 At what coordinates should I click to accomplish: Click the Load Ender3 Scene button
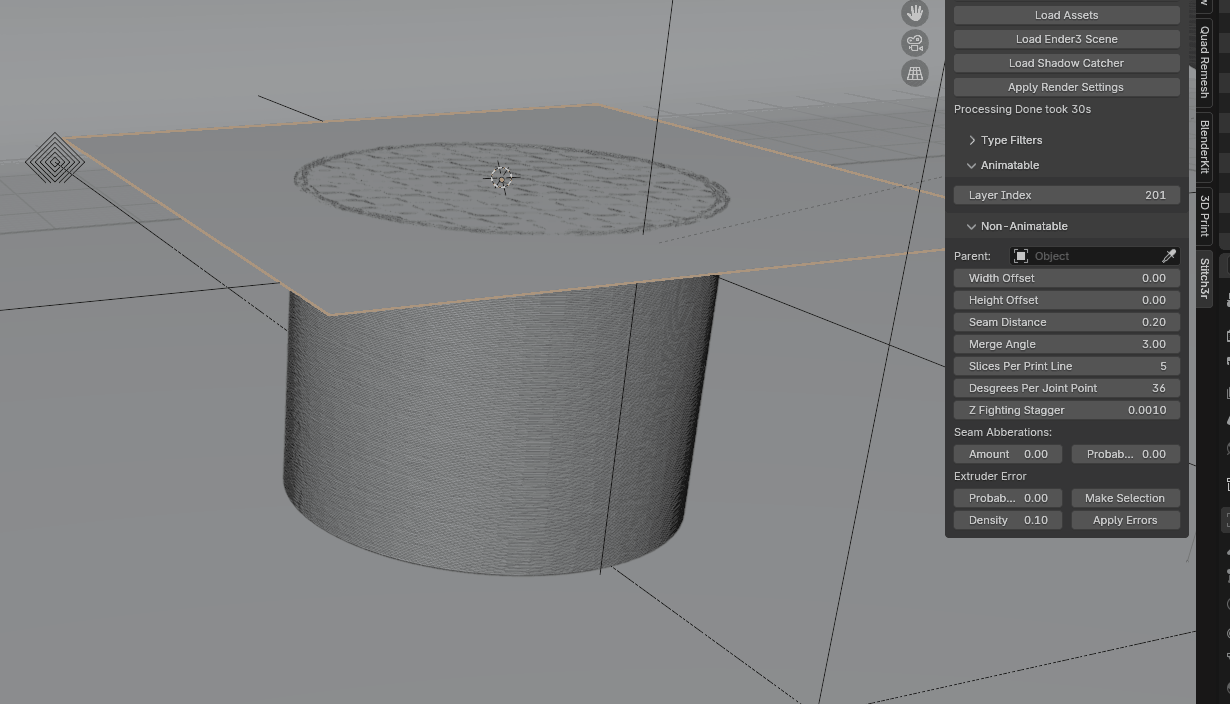point(1066,39)
